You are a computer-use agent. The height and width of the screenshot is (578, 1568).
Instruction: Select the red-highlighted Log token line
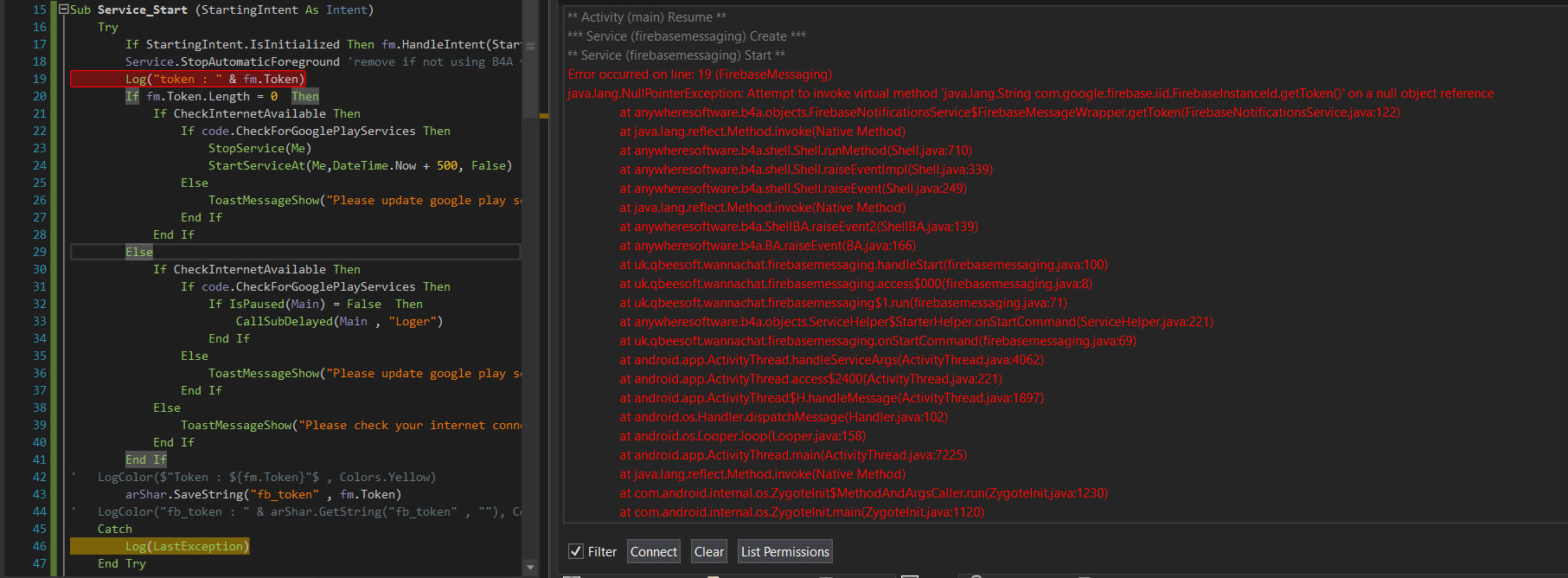(x=188, y=79)
